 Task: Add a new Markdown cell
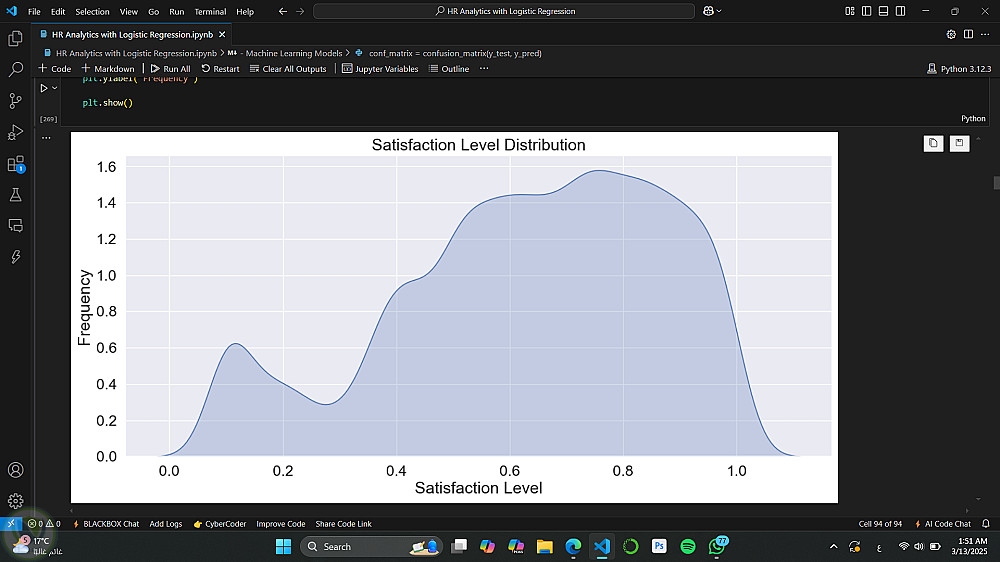108,68
